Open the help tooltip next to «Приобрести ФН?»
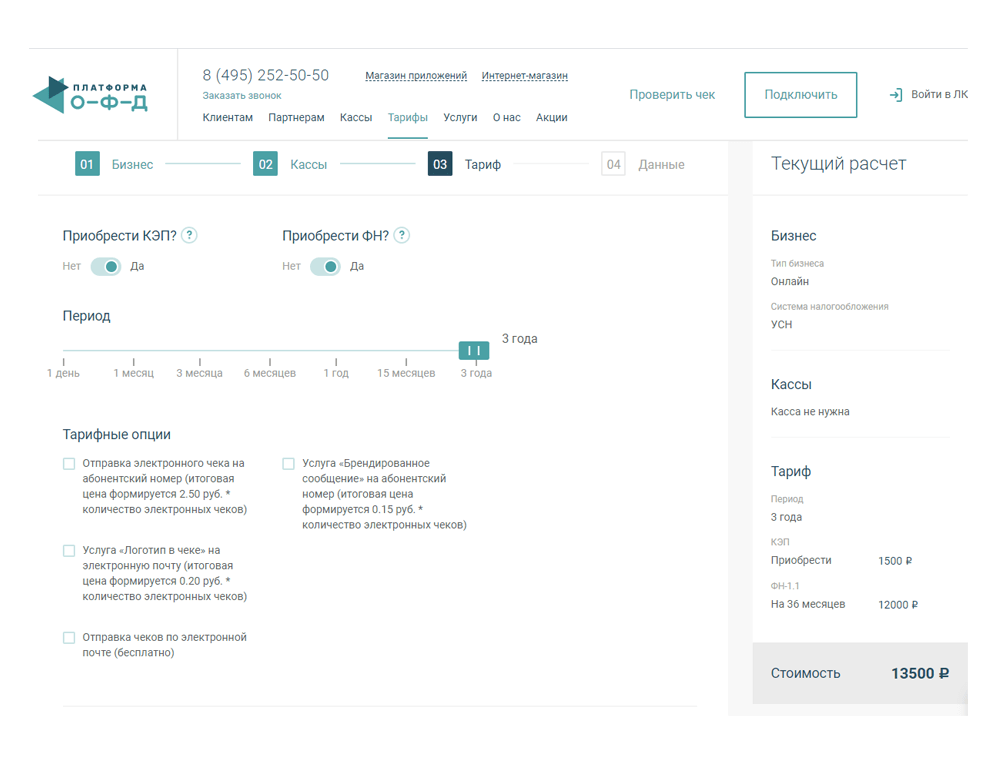 (401, 235)
